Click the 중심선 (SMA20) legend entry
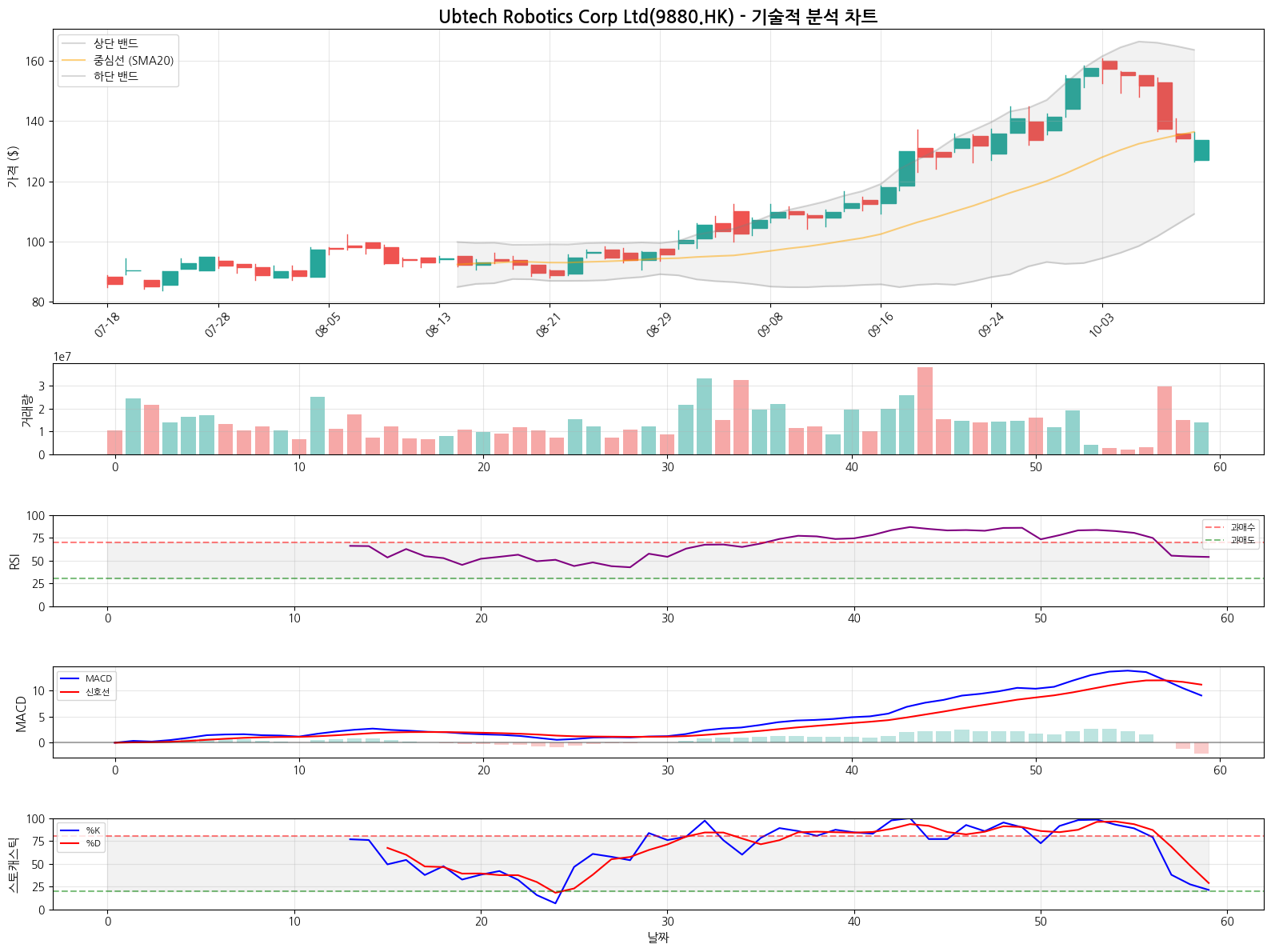Screen dimensions: 1271x952 pos(133,60)
